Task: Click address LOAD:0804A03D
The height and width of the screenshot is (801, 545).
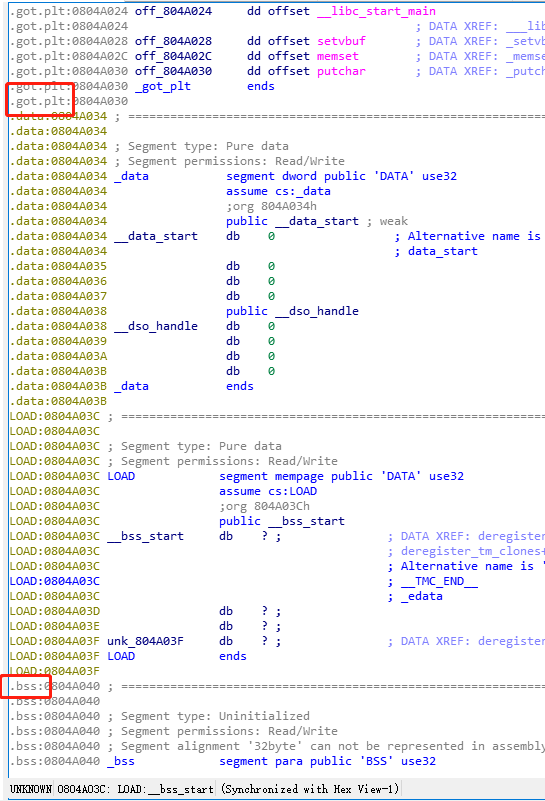Action: tap(55, 611)
